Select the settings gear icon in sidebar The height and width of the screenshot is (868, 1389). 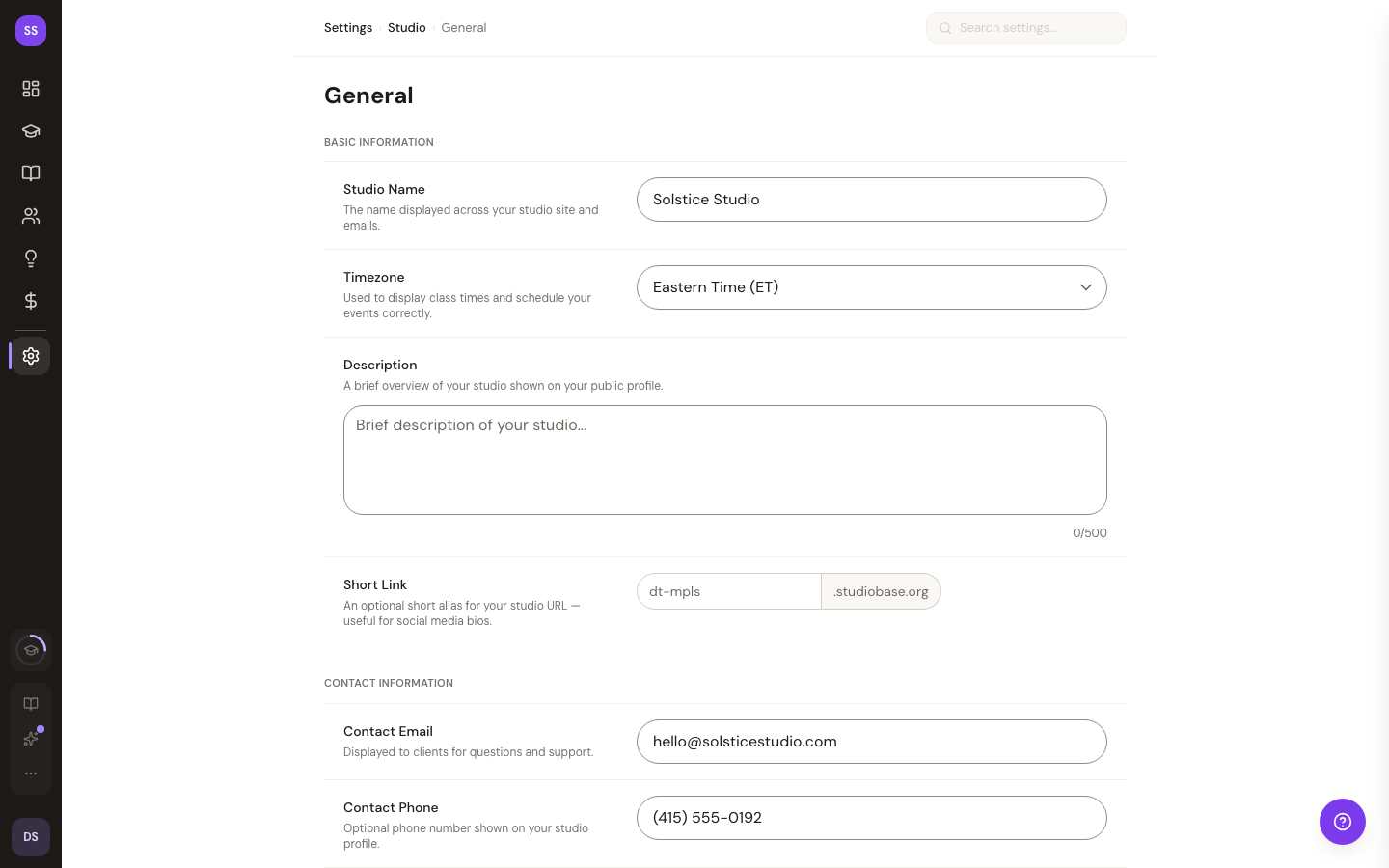31,356
